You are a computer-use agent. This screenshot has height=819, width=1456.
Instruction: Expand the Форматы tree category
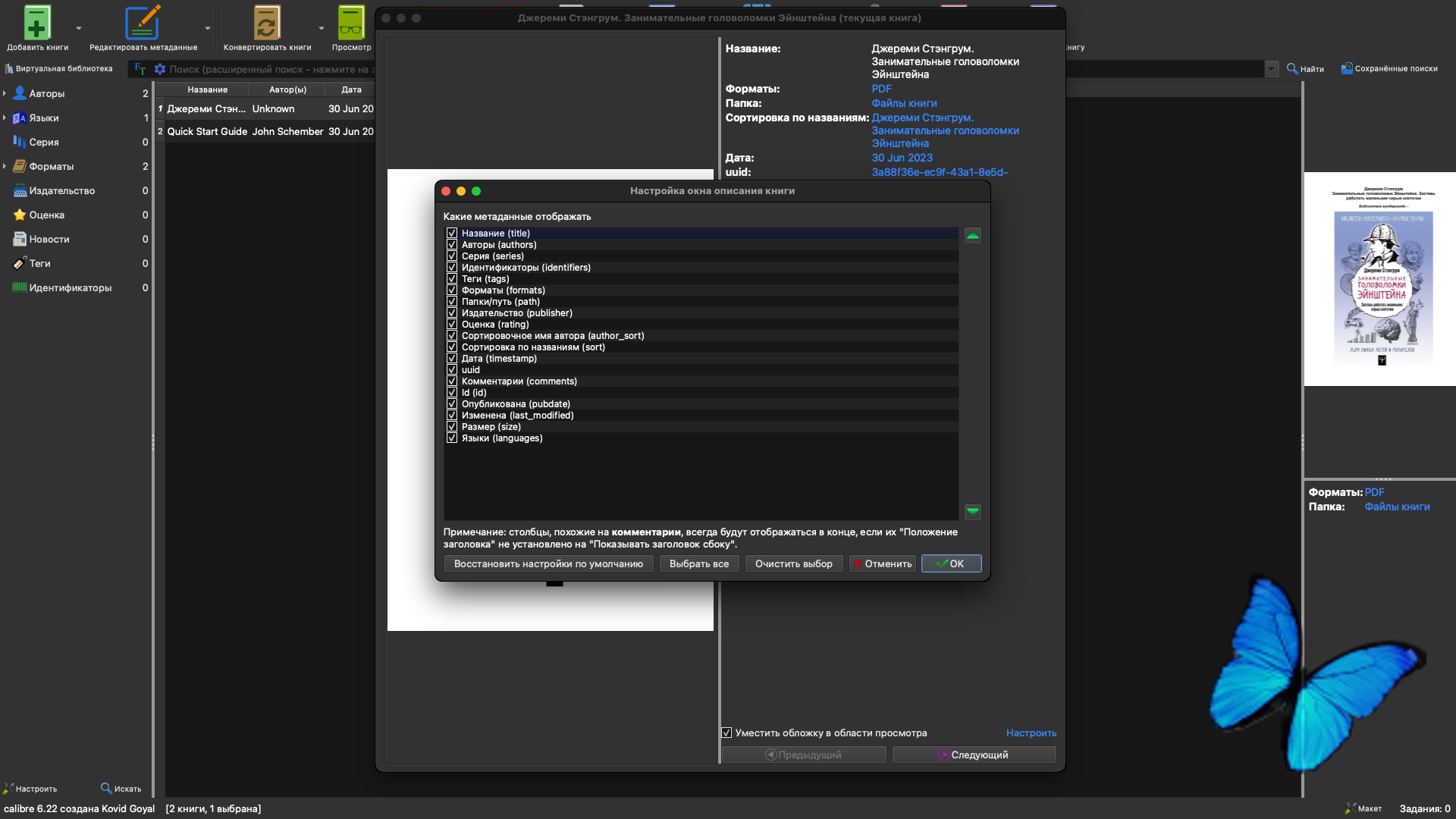(x=5, y=167)
